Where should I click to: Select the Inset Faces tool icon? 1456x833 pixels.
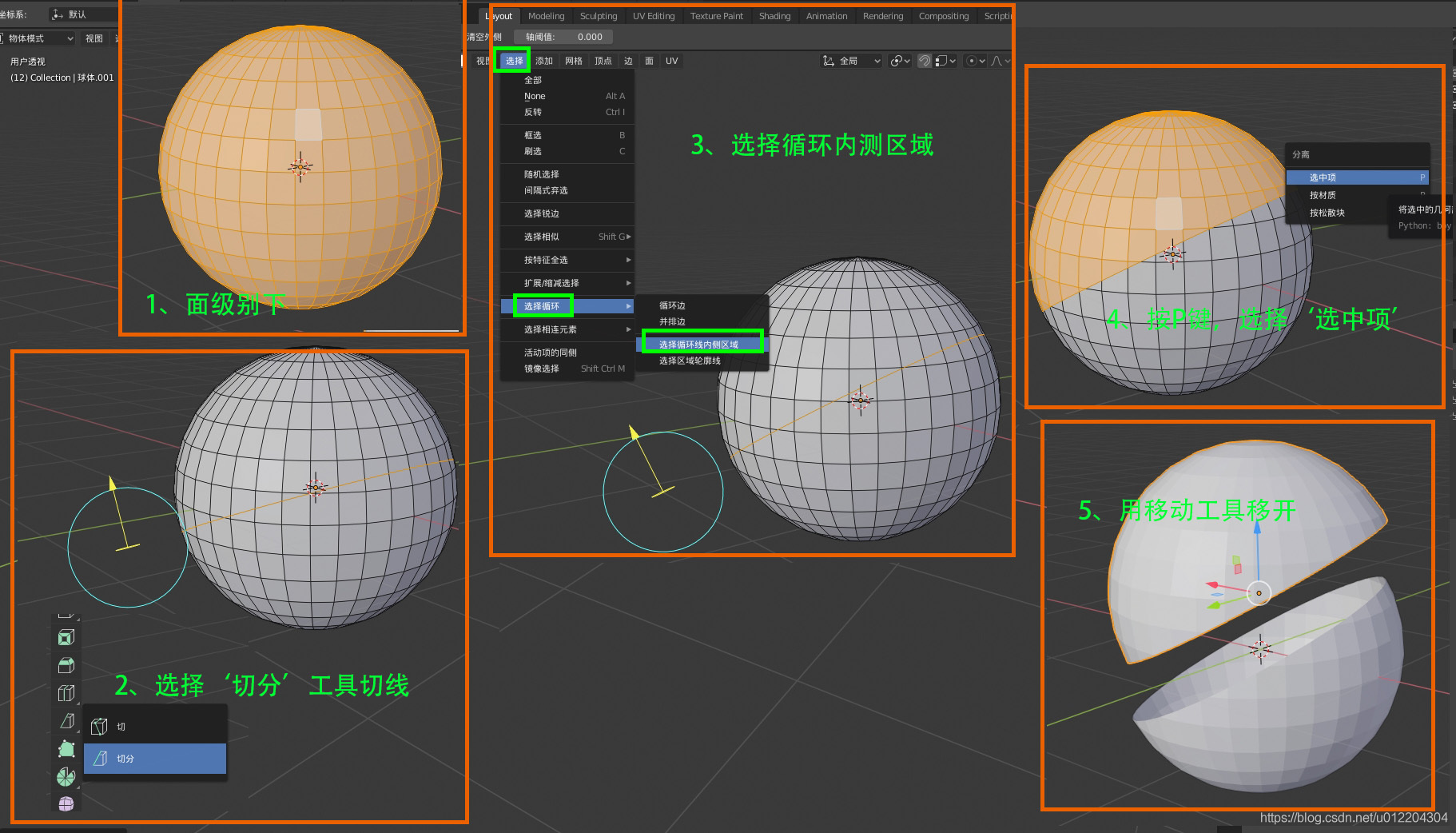point(66,637)
